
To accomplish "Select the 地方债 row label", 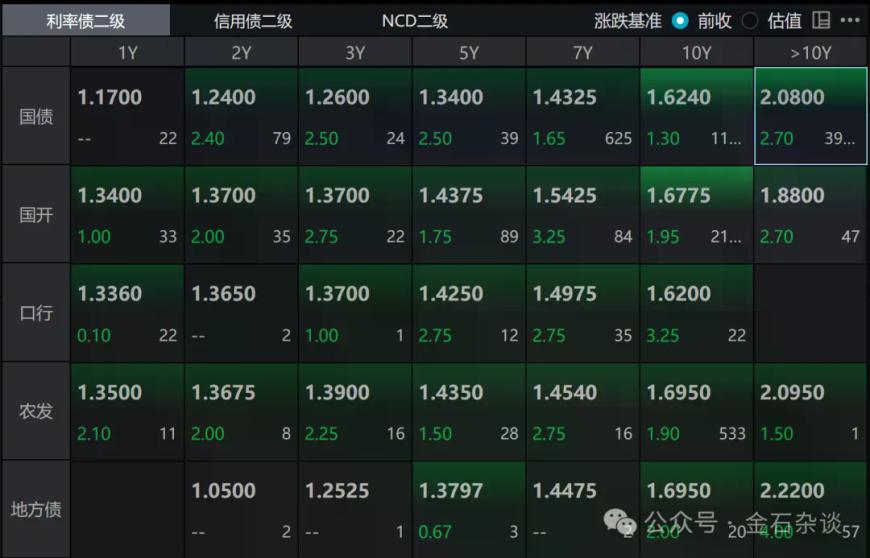I will (36, 509).
